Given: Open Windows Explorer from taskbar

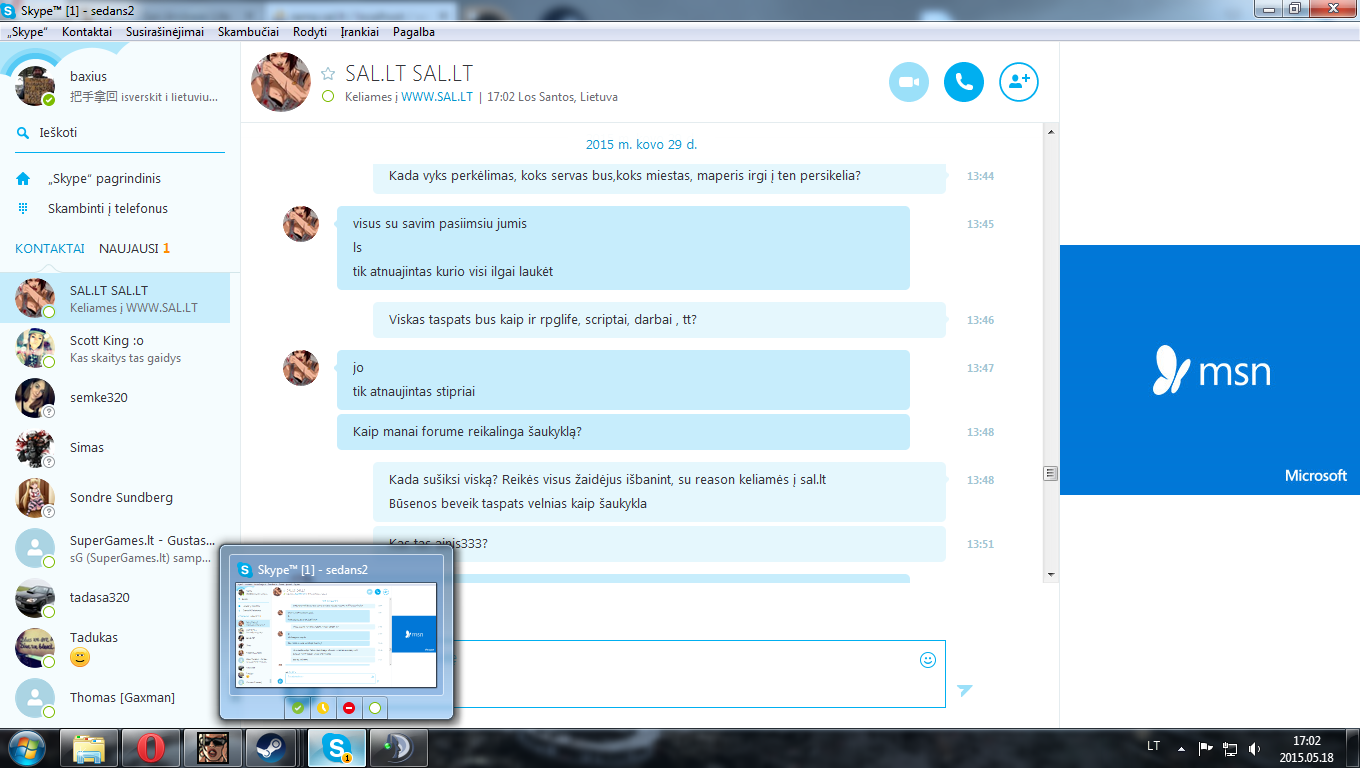Looking at the screenshot, I should point(89,748).
